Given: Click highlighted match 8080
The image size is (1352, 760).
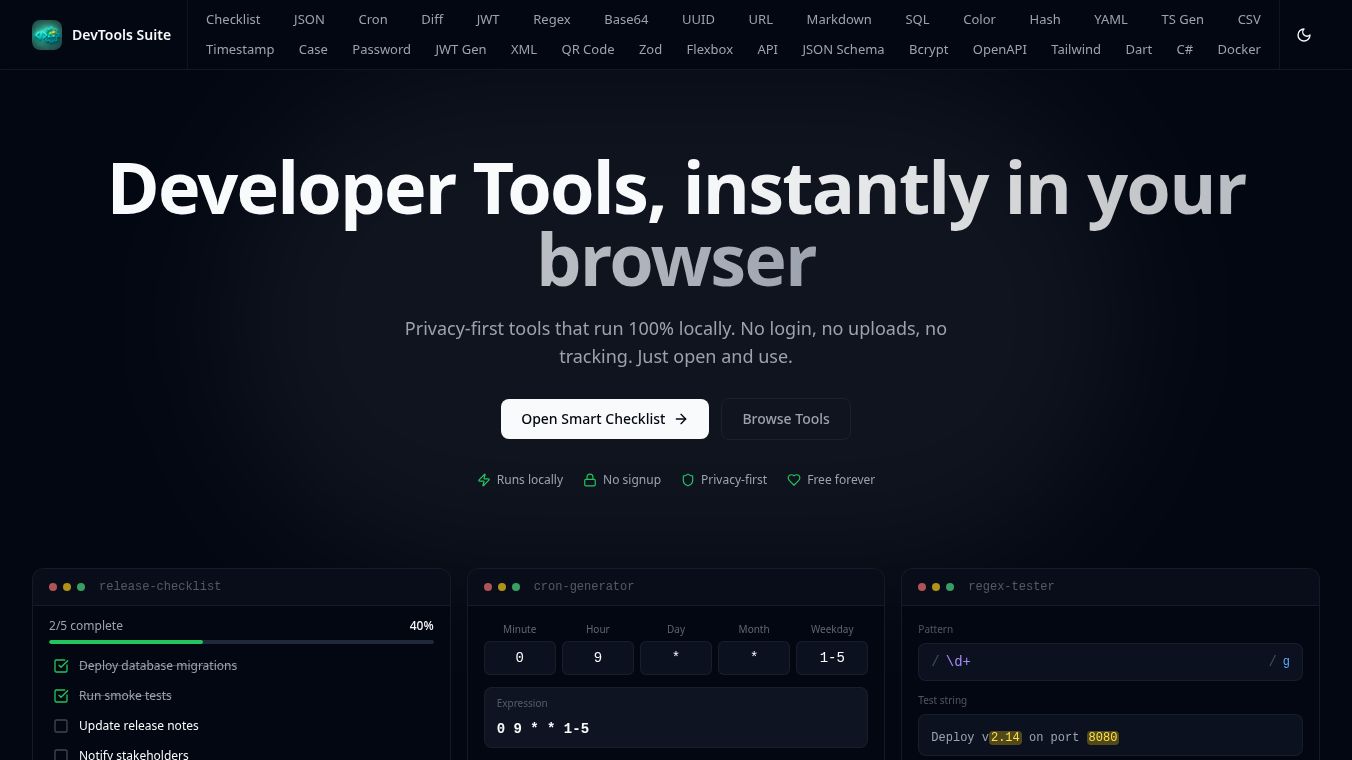Looking at the screenshot, I should tap(1103, 737).
